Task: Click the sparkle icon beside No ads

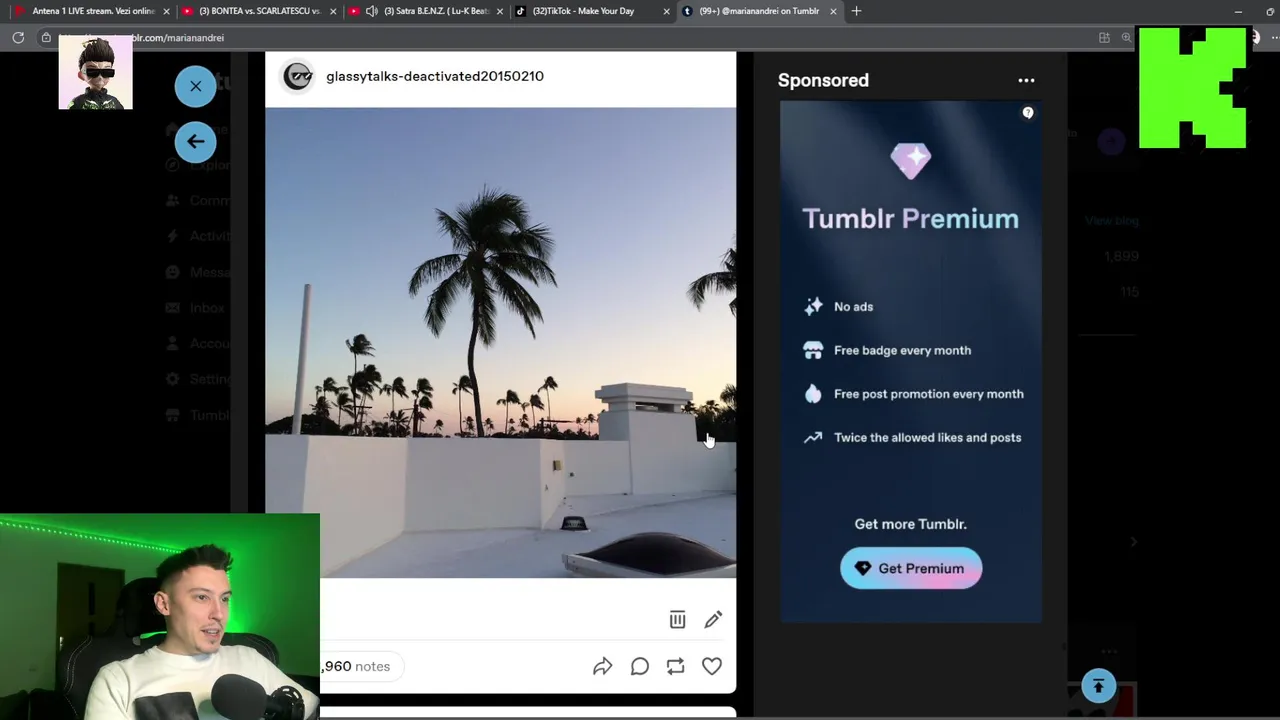Action: (813, 307)
